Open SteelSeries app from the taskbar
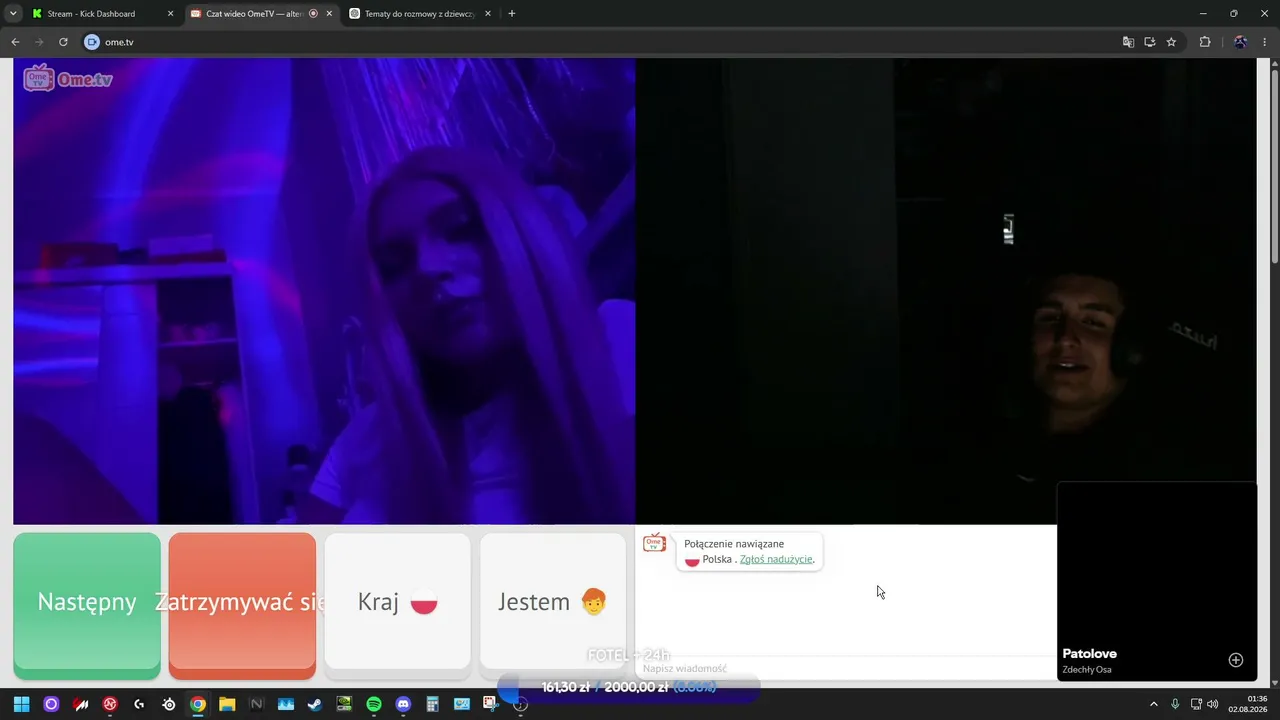Viewport: 1280px width, 720px height. (169, 704)
